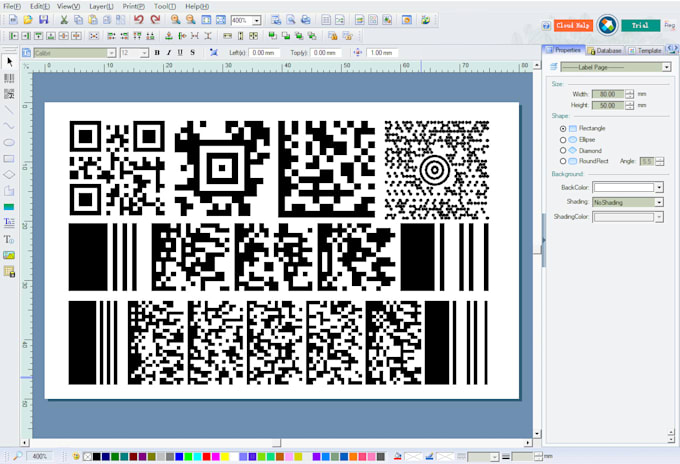
Task: Expand the Label Page object dropdown
Action: point(666,67)
